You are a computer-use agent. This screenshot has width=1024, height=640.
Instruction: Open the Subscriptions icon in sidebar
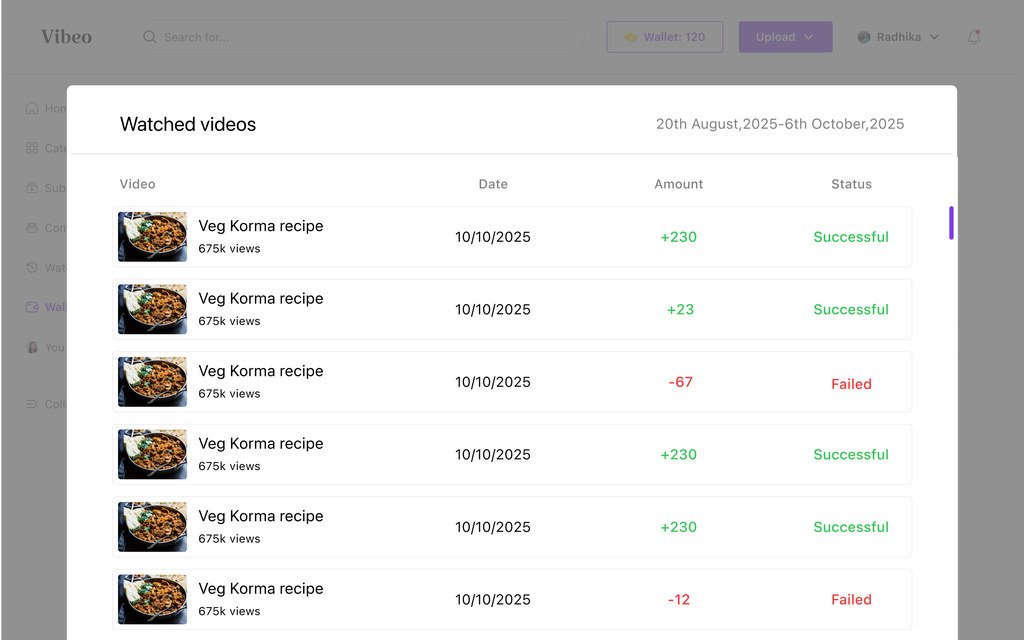coord(31,188)
